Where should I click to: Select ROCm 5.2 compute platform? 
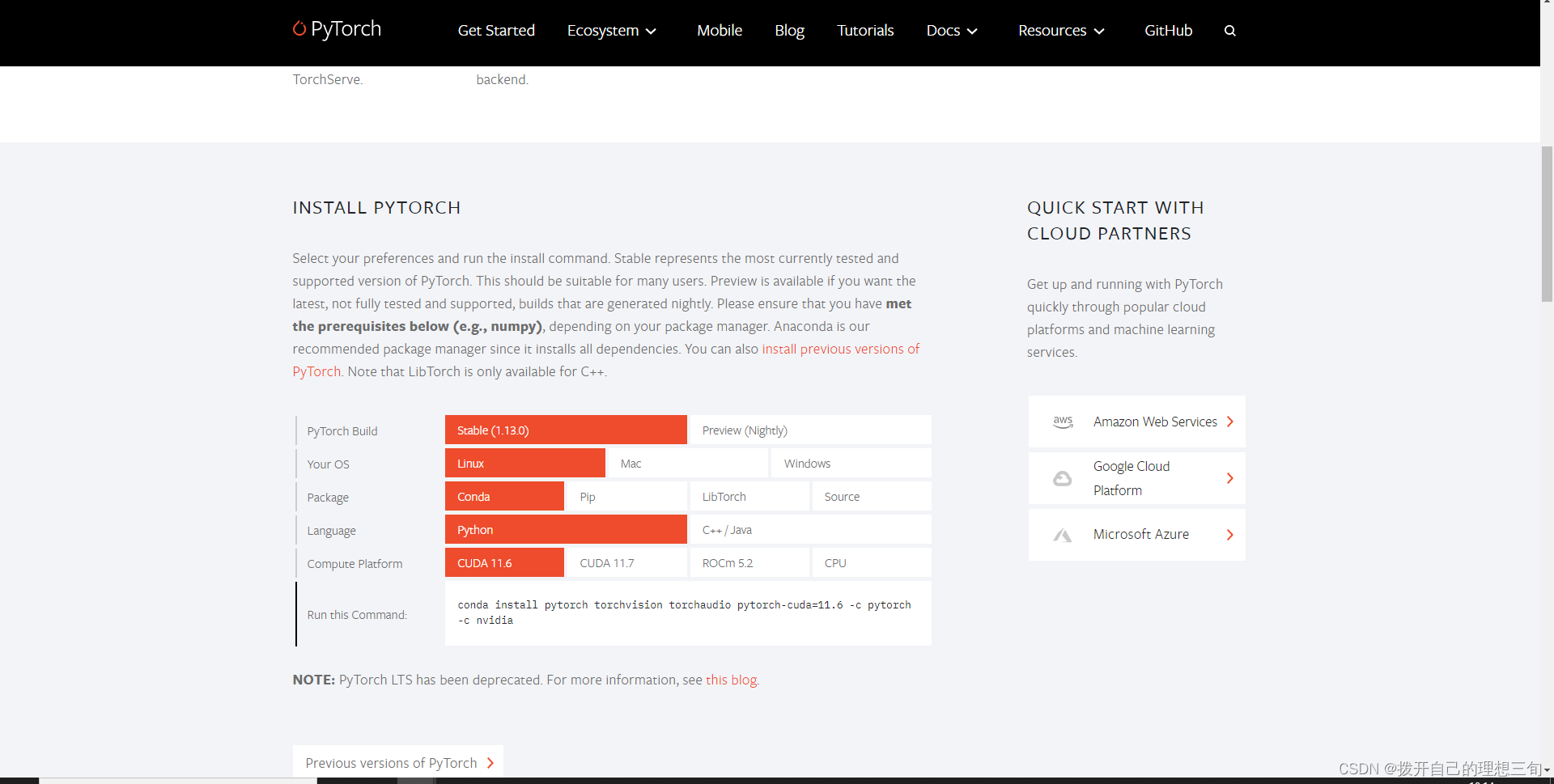[x=749, y=563]
